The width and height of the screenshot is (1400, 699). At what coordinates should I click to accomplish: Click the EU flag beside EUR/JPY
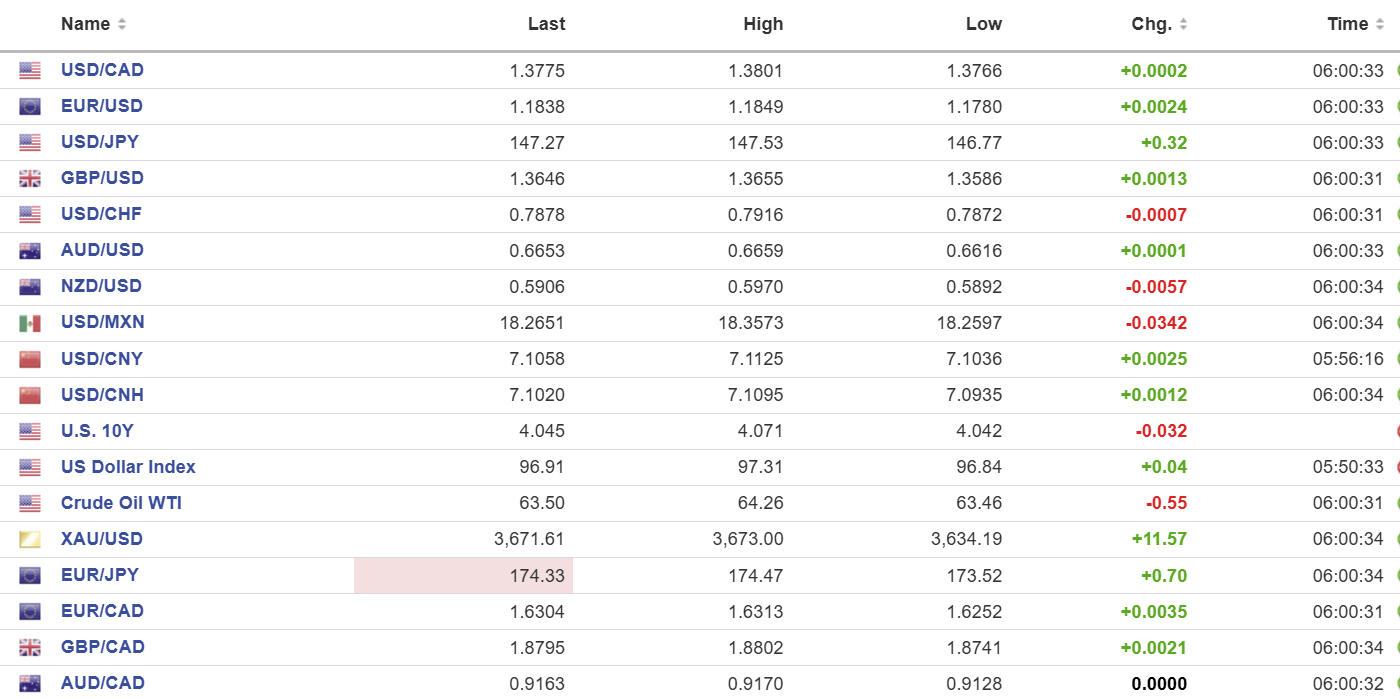pyautogui.click(x=30, y=575)
